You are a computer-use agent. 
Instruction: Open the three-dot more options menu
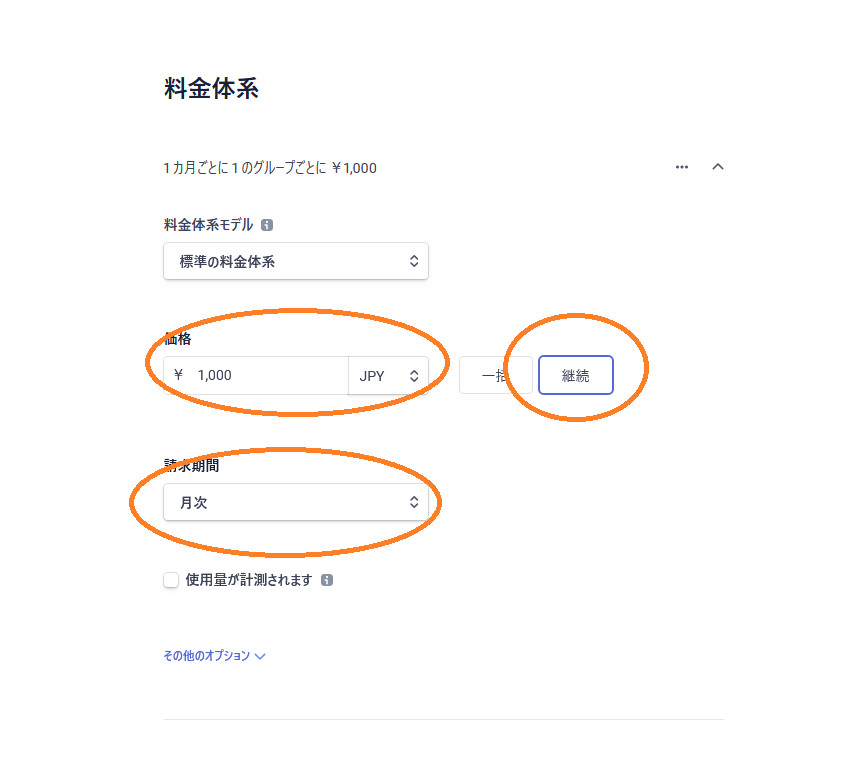[x=681, y=167]
